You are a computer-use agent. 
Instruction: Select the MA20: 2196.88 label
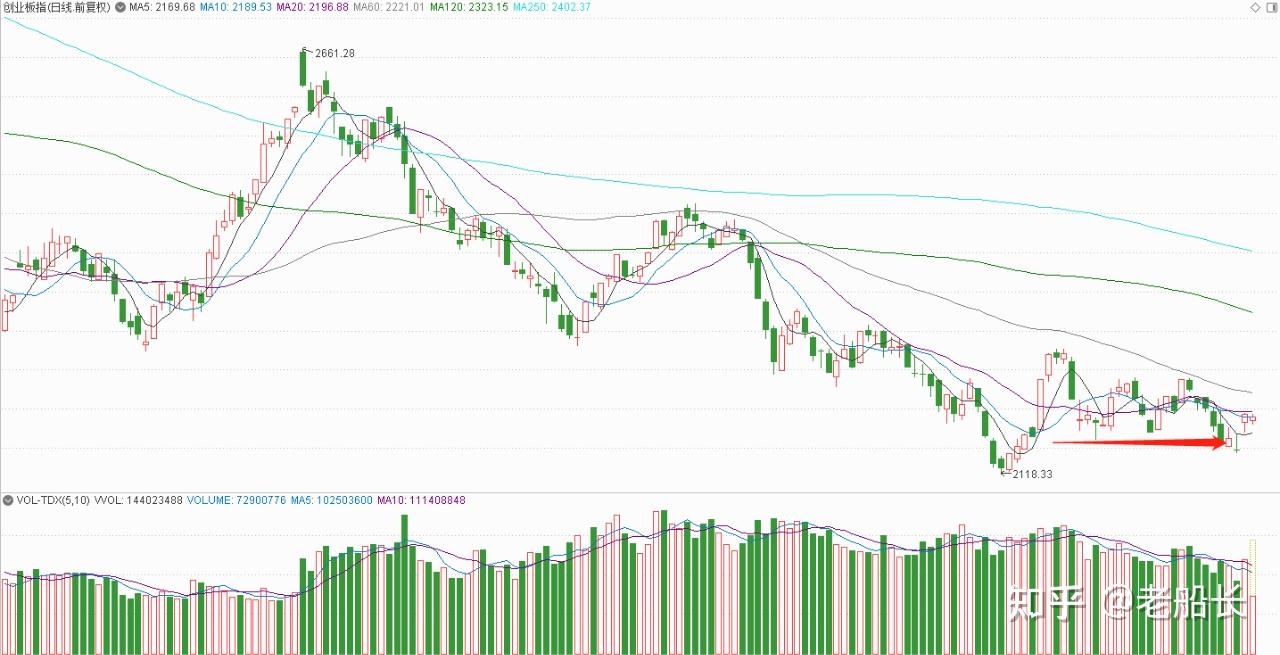coord(313,7)
